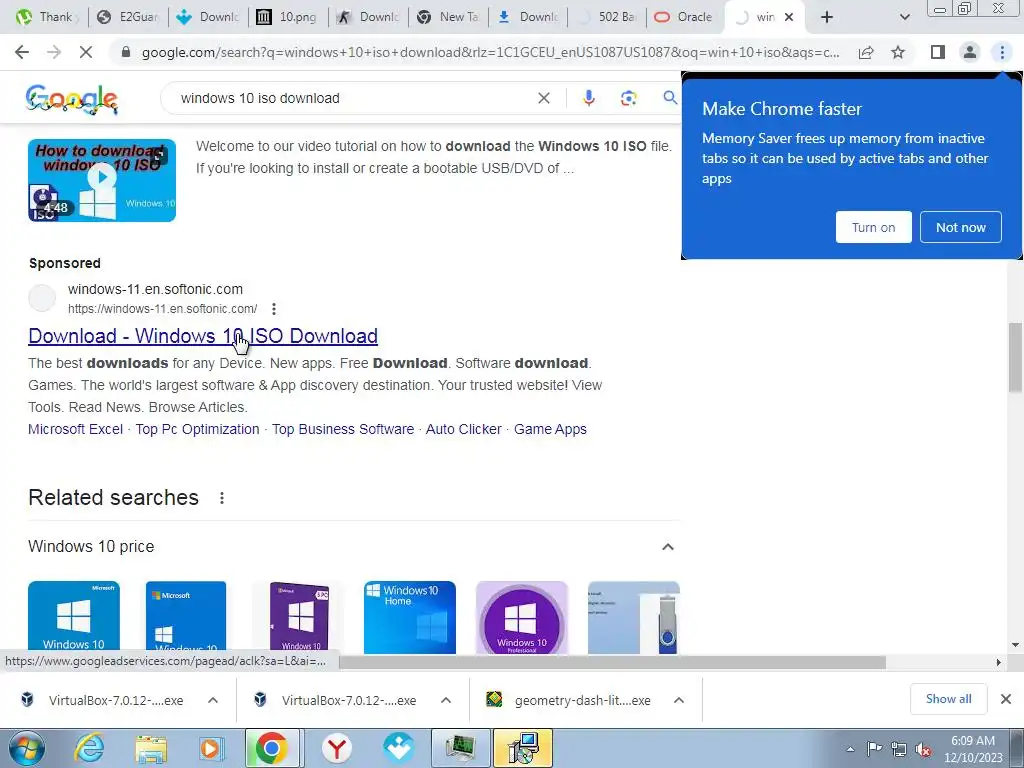Select the purple Windows 10 Professional circle image
The width and height of the screenshot is (1024, 768).
(522, 617)
